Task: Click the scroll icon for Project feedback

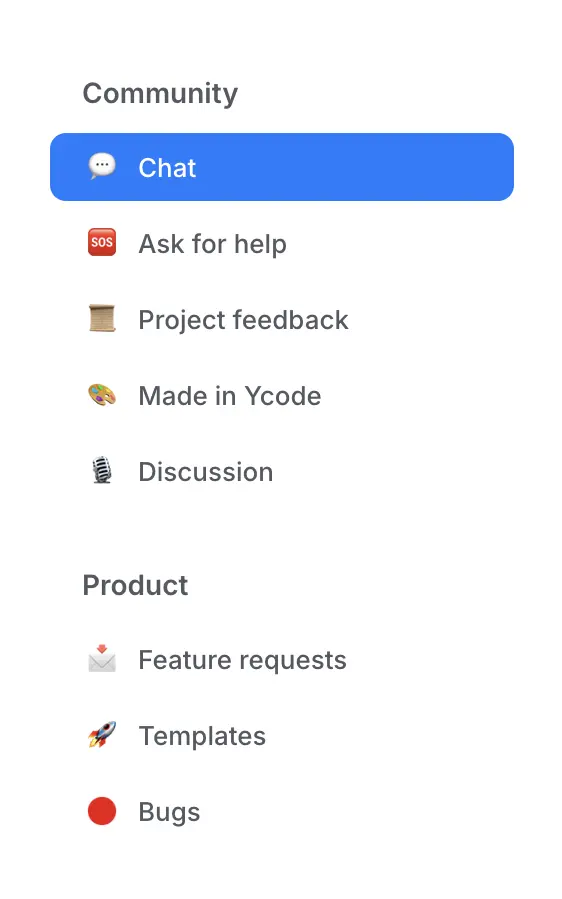Action: coord(102,319)
